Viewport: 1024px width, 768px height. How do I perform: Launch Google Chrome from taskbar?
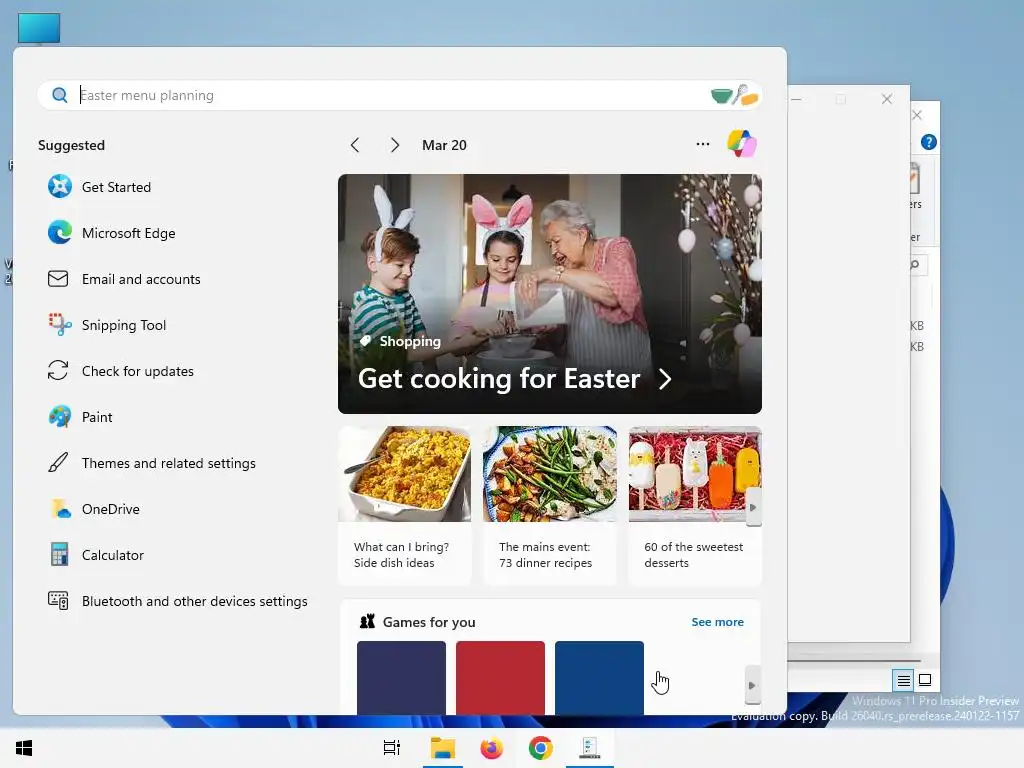[x=541, y=748]
